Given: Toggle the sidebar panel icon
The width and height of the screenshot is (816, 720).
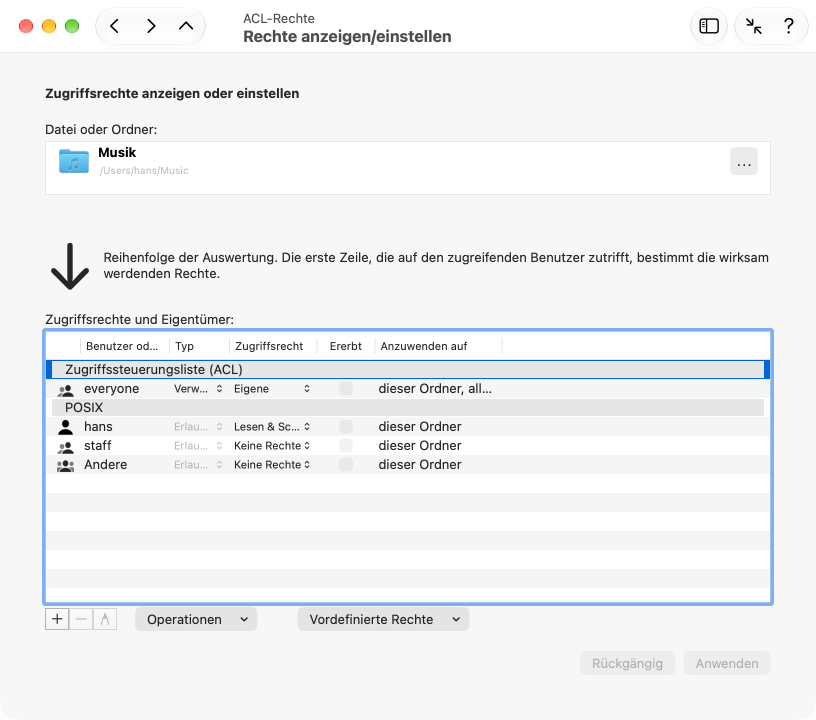Looking at the screenshot, I should click(x=709, y=26).
